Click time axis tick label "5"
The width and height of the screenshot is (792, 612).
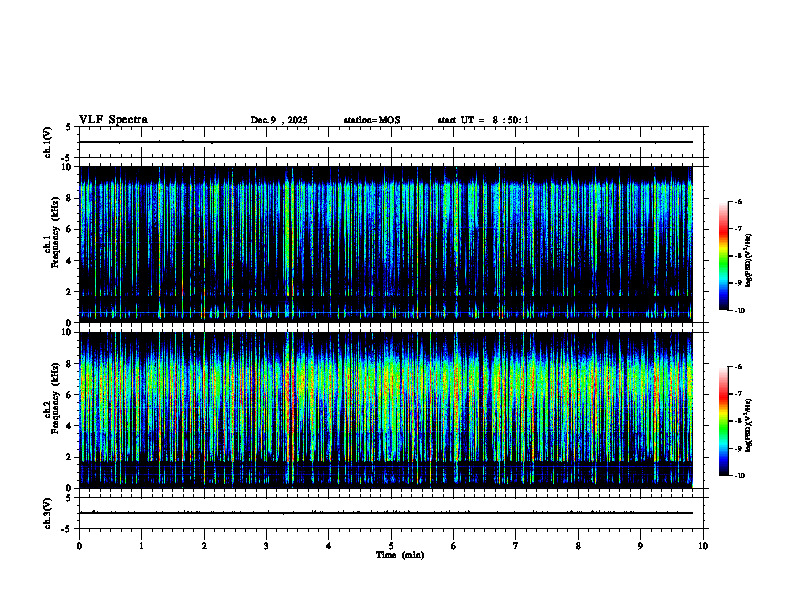391,546
